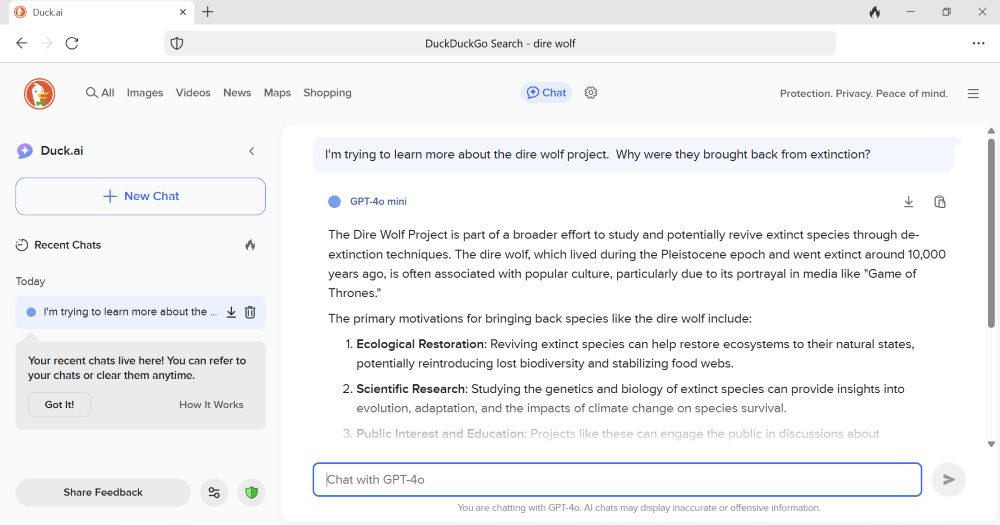The image size is (1000, 526).
Task: Send the chat message
Action: (948, 479)
